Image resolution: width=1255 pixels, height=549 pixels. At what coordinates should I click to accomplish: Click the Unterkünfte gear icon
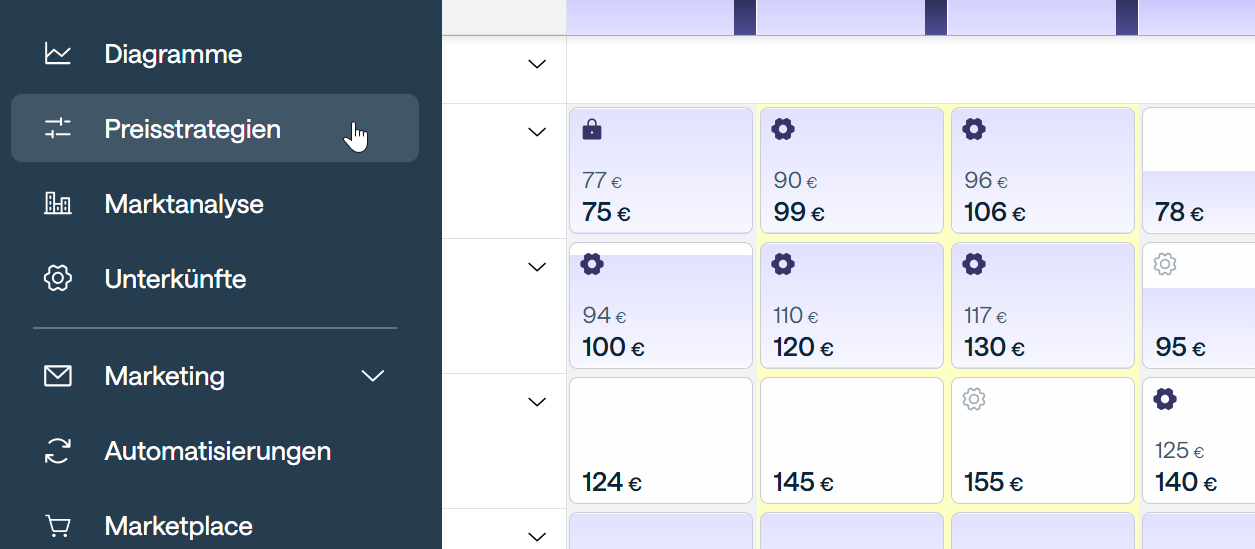[x=58, y=279]
